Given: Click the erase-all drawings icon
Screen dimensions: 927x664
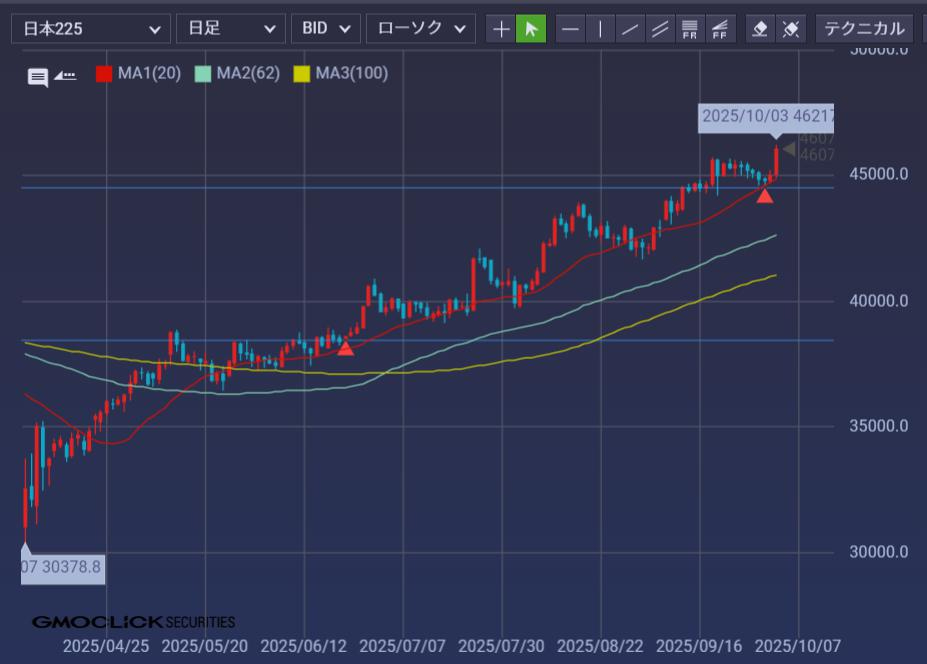Looking at the screenshot, I should (x=790, y=29).
